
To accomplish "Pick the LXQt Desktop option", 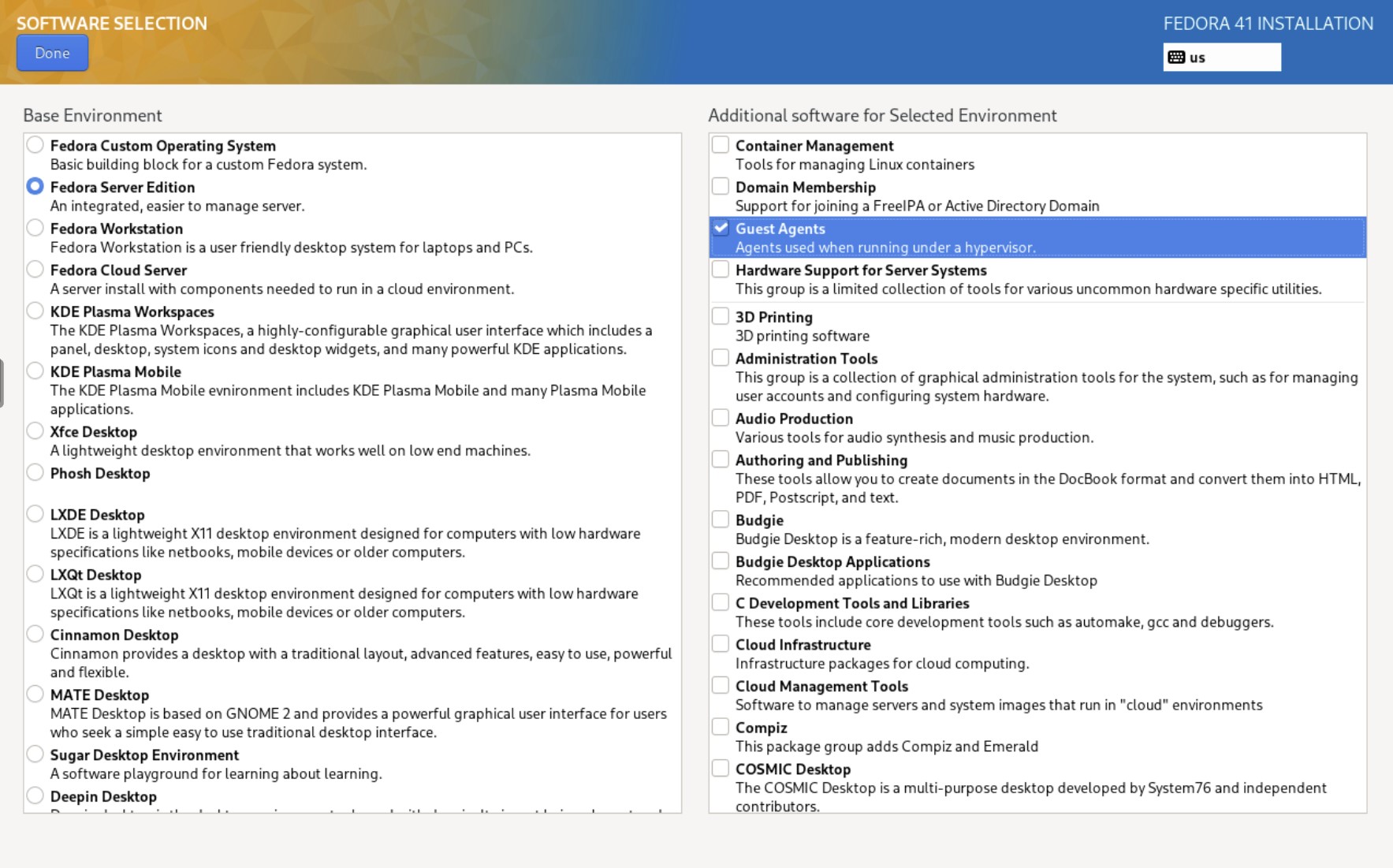I will pos(35,574).
